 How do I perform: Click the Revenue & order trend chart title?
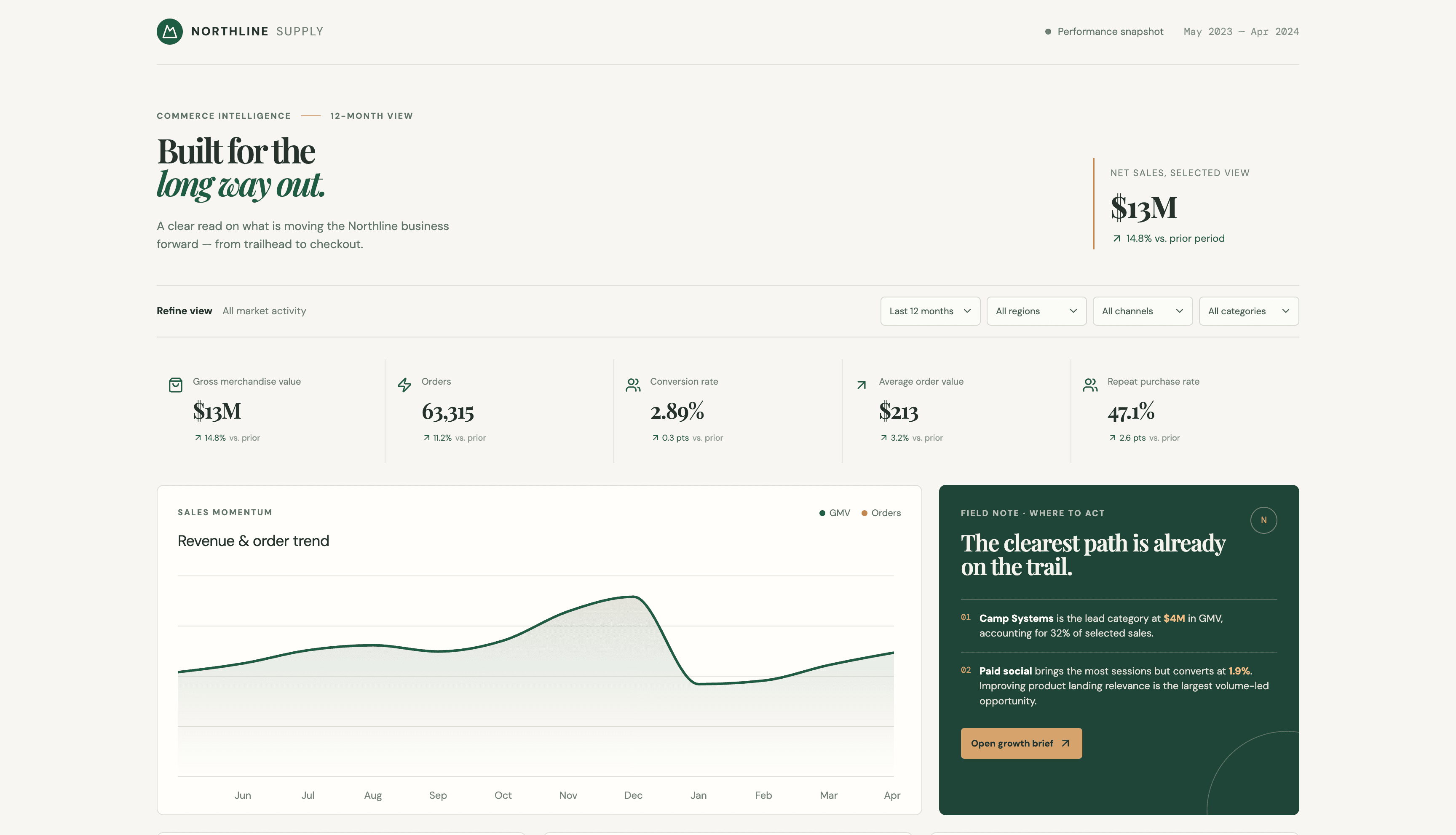point(253,541)
